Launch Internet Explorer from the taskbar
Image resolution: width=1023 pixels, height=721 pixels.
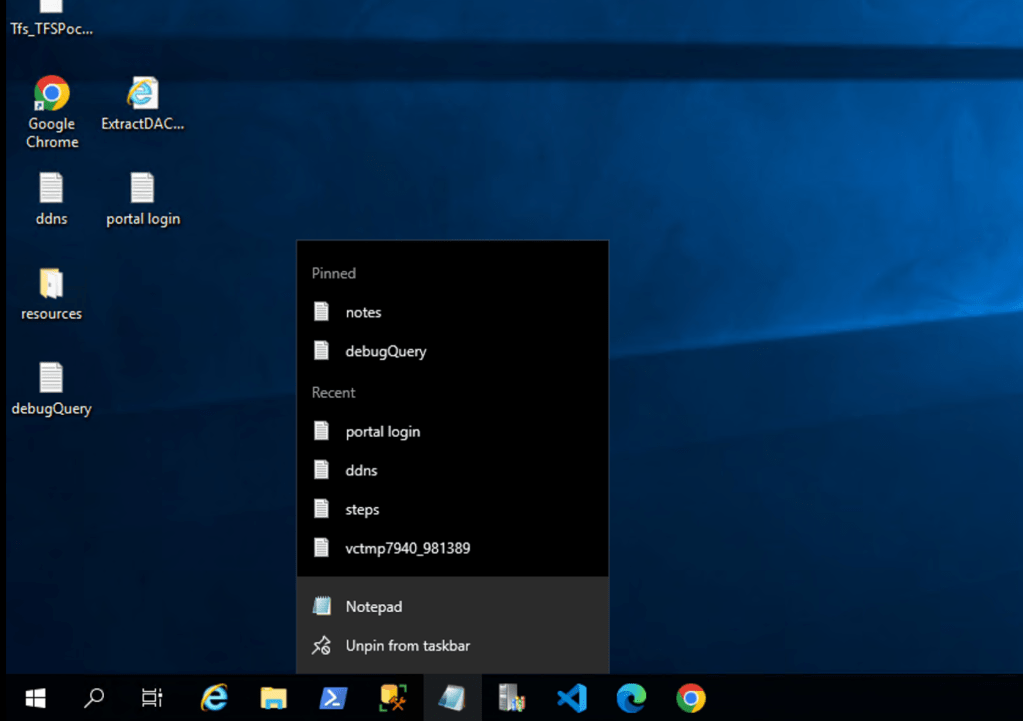[213, 698]
